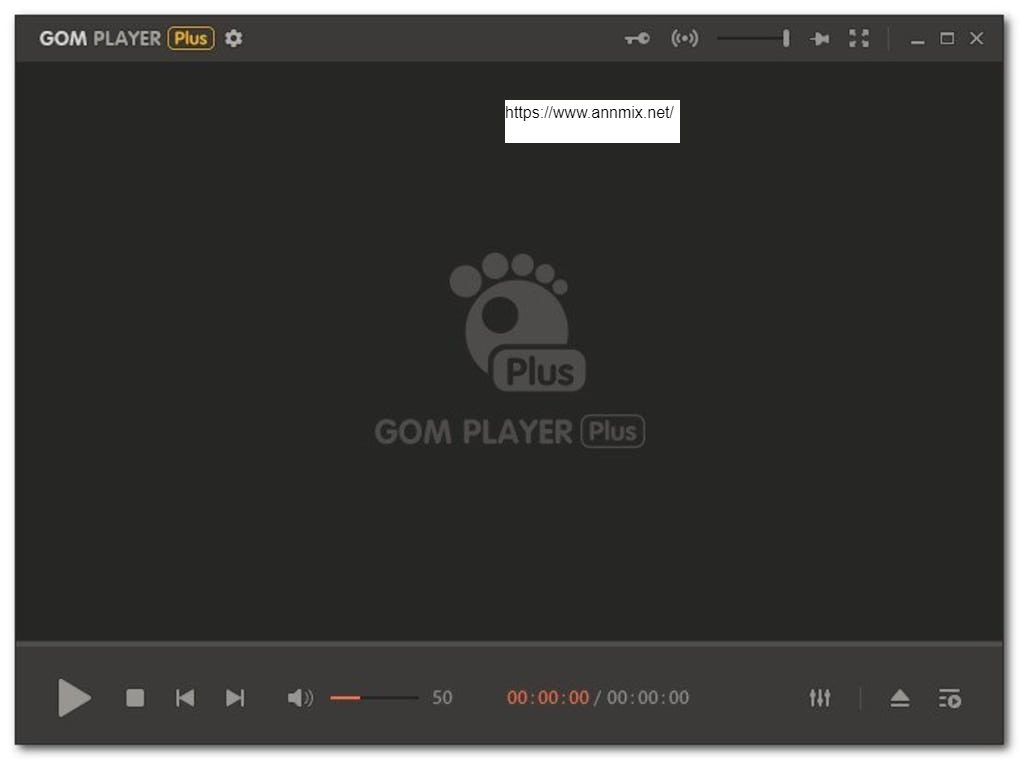Close the GOM Player window
Image resolution: width=1020 pixels, height=761 pixels.
tap(976, 38)
